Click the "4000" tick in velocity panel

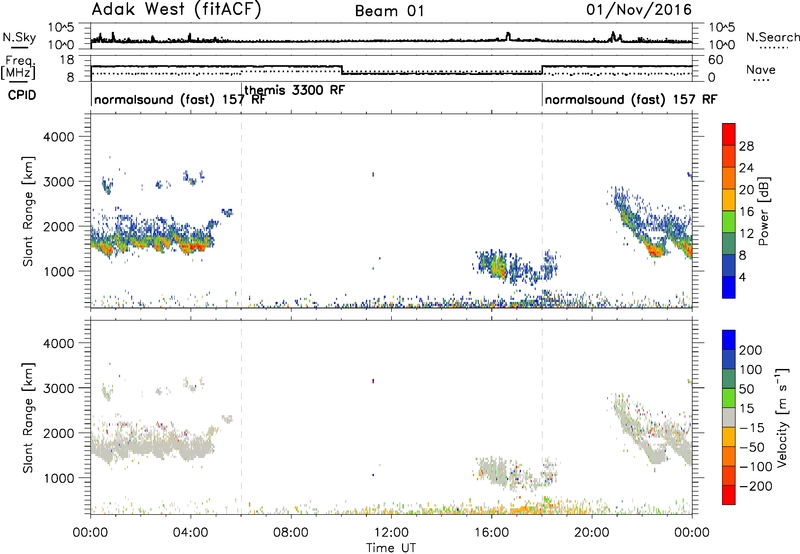point(59,343)
